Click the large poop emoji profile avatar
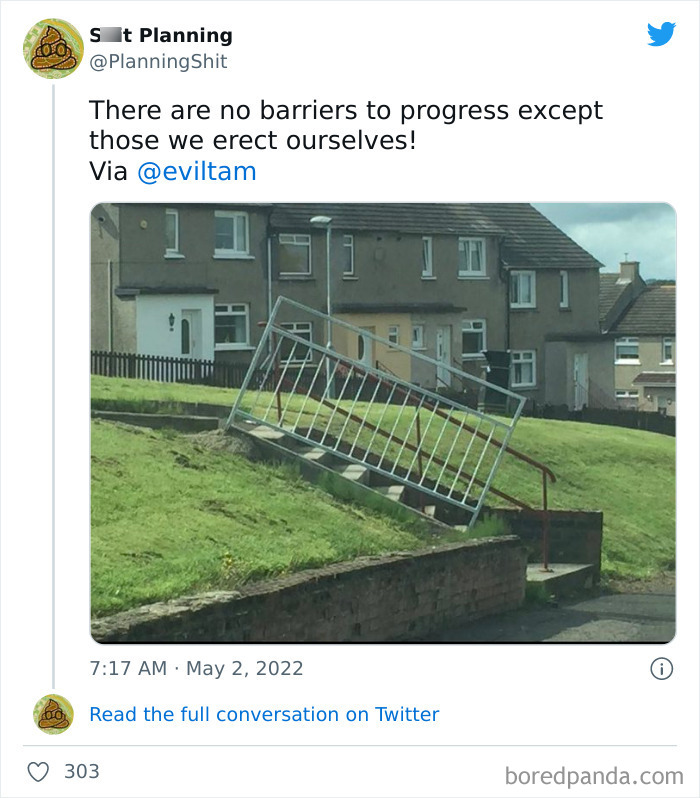 (53, 49)
